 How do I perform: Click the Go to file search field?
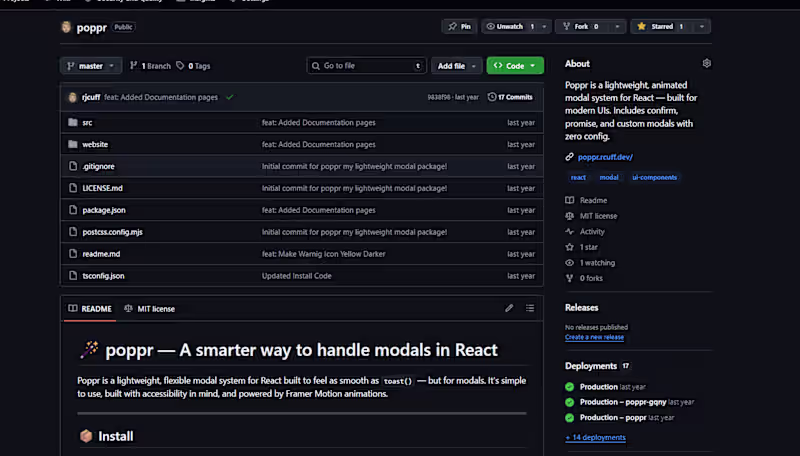click(x=366, y=66)
